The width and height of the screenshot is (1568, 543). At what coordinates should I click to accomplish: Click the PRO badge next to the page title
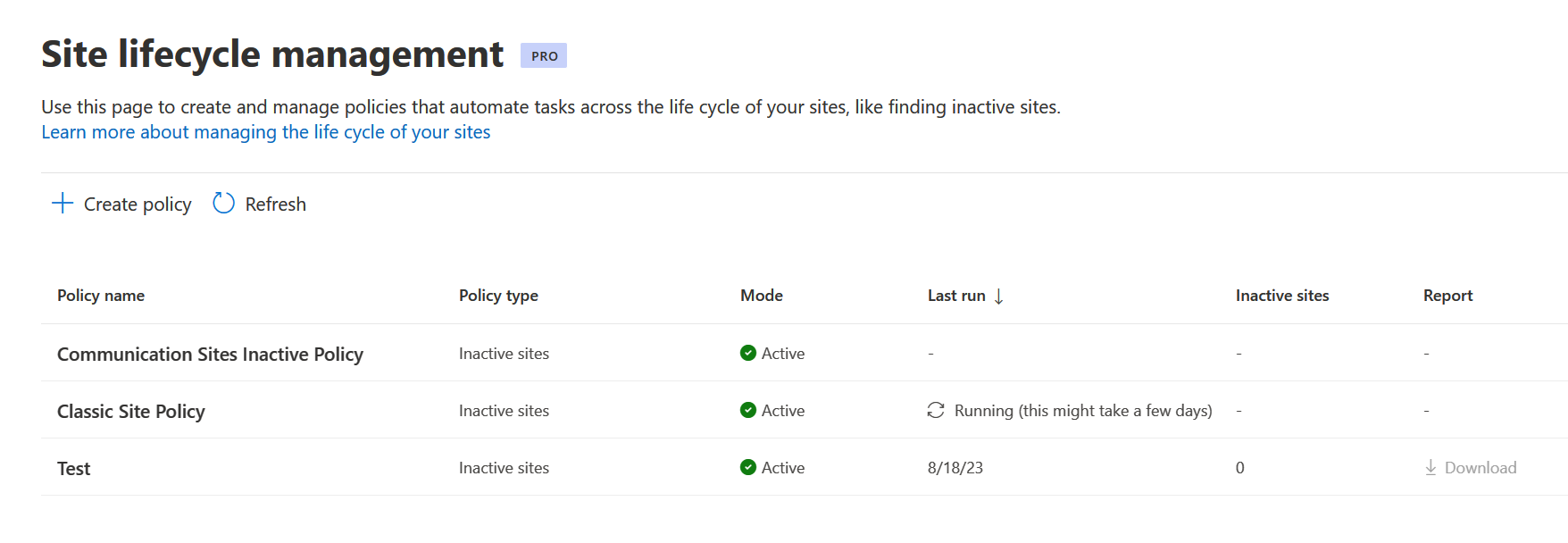coord(543,55)
